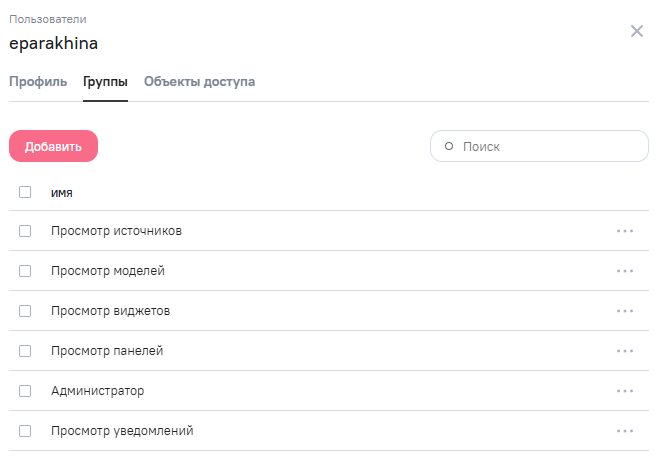Open three-dot menu for Администратор row
The image size is (664, 460).
pyautogui.click(x=625, y=391)
